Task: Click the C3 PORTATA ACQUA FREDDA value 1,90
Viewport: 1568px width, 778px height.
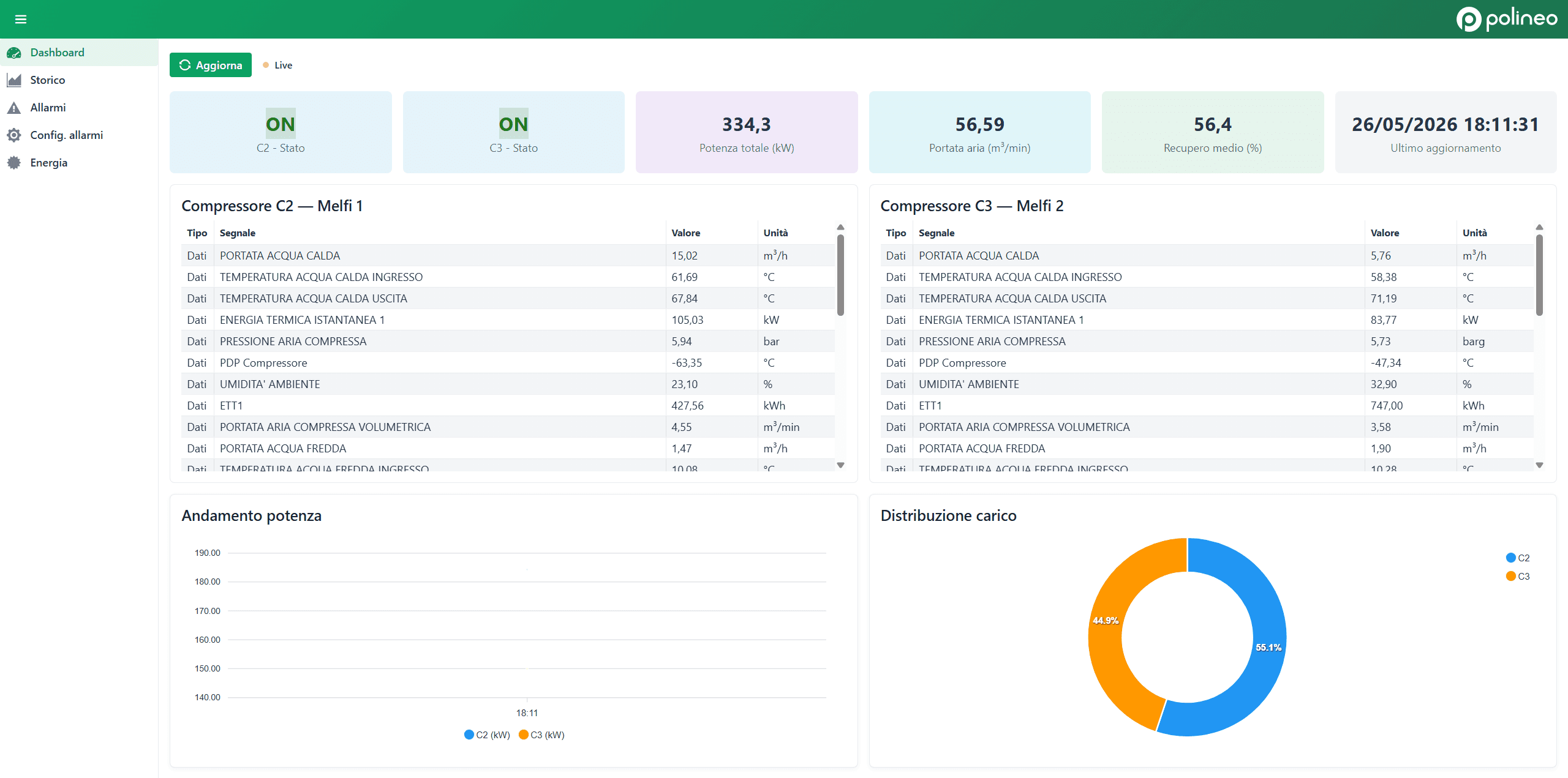Action: [1381, 449]
